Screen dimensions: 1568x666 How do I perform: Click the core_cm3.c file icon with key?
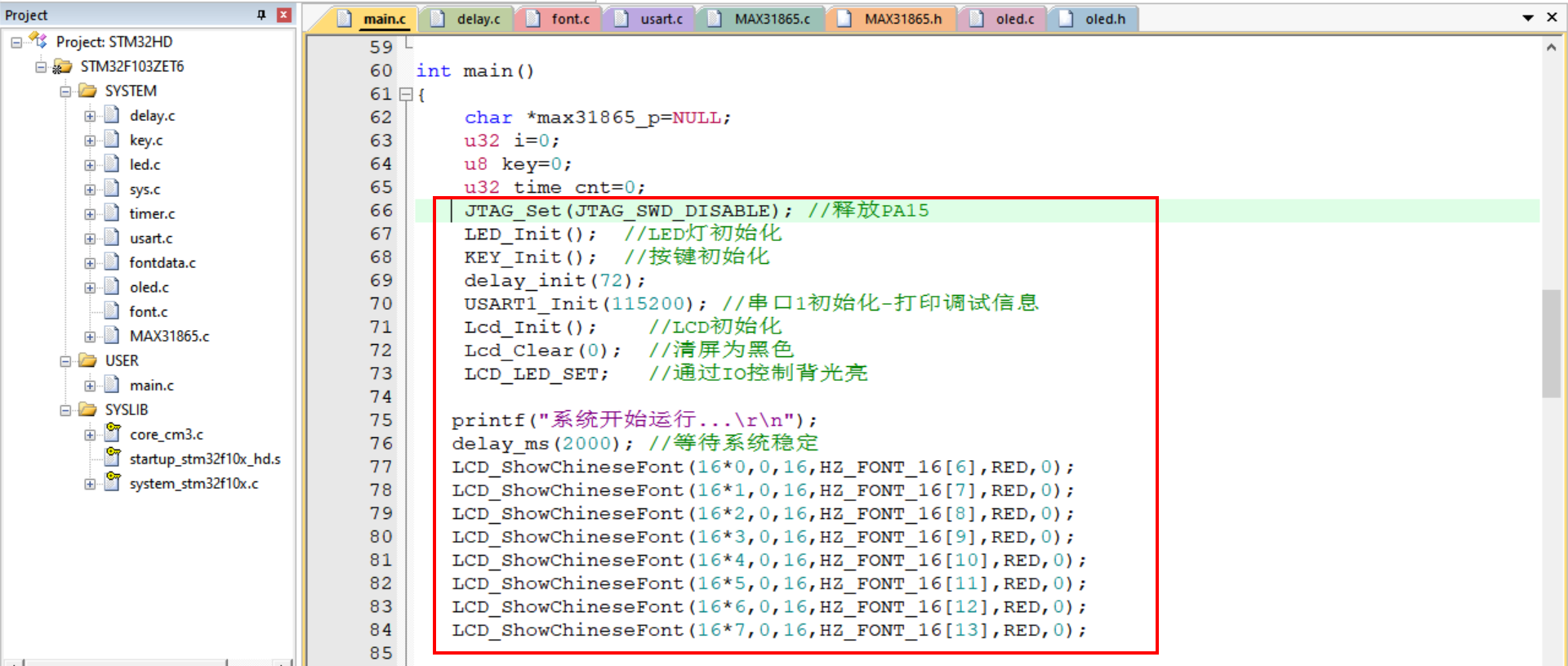[113, 433]
